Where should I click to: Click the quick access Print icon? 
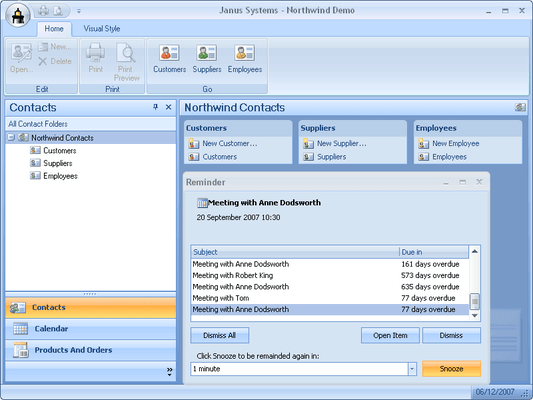(x=44, y=11)
